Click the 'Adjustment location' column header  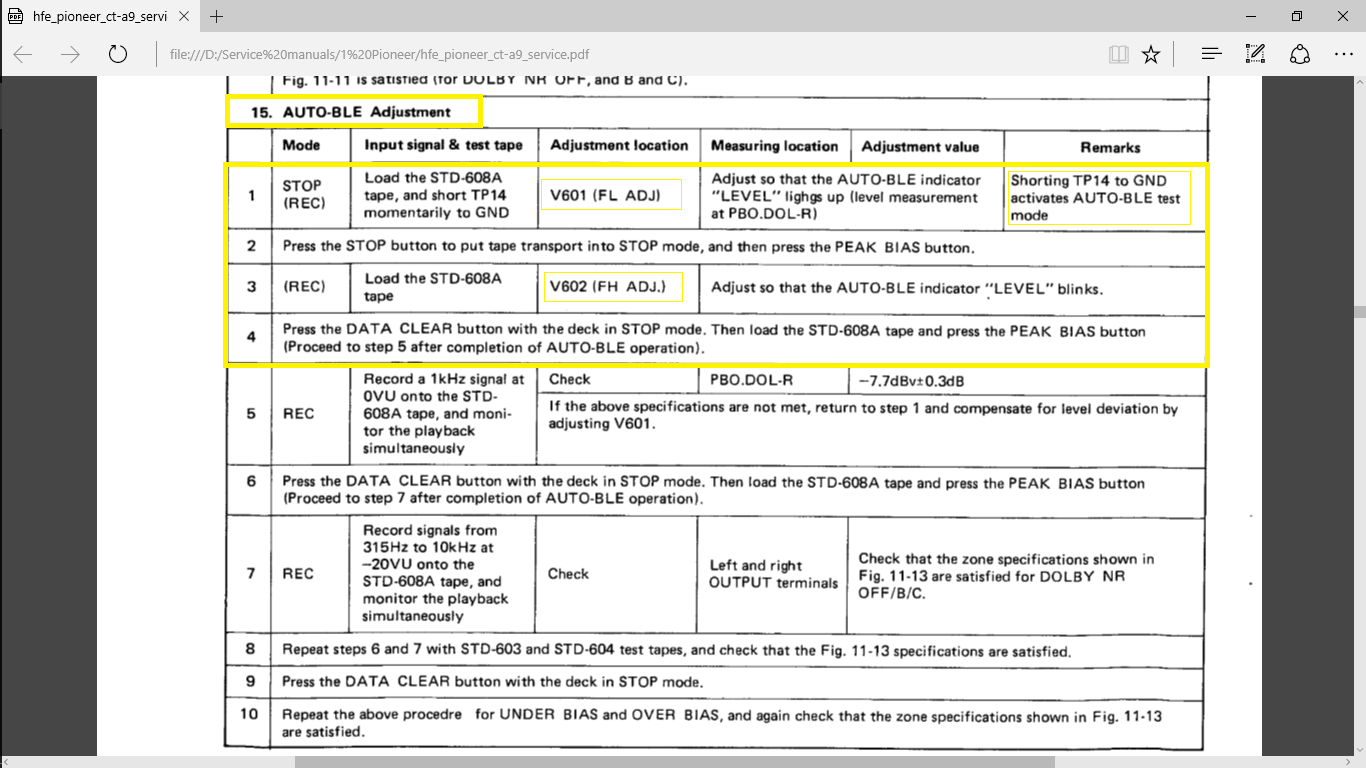pyautogui.click(x=619, y=145)
